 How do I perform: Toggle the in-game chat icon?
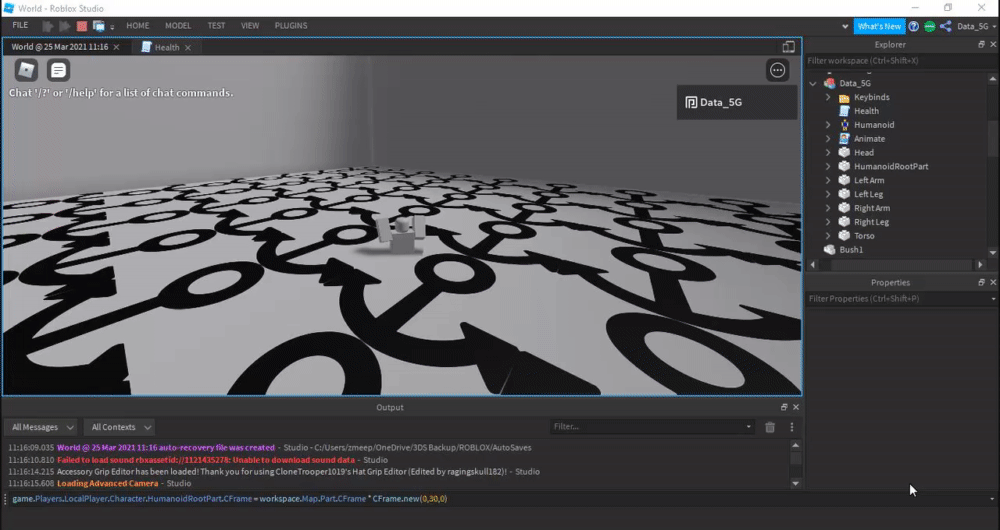point(58,70)
